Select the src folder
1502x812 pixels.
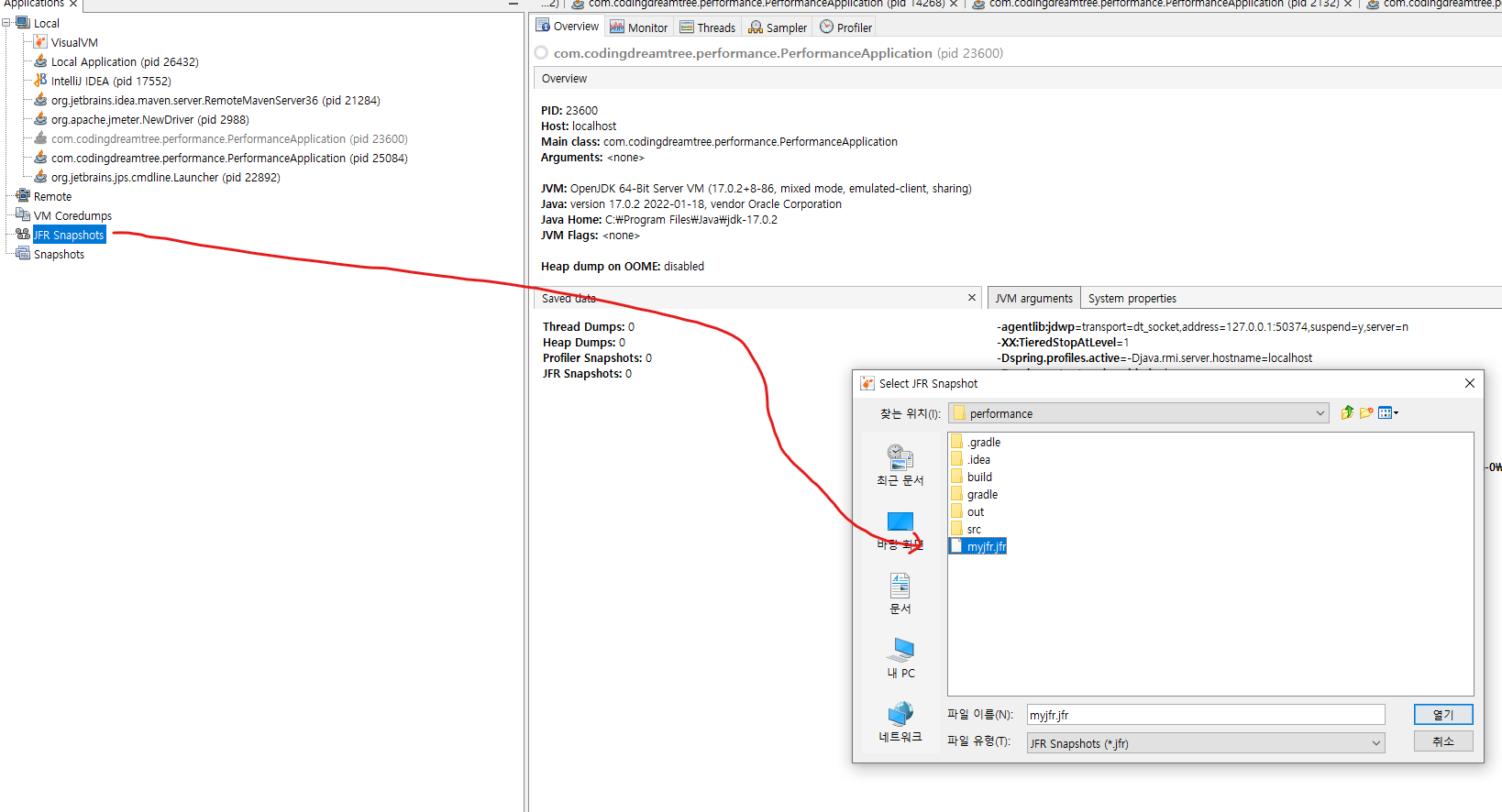point(966,529)
